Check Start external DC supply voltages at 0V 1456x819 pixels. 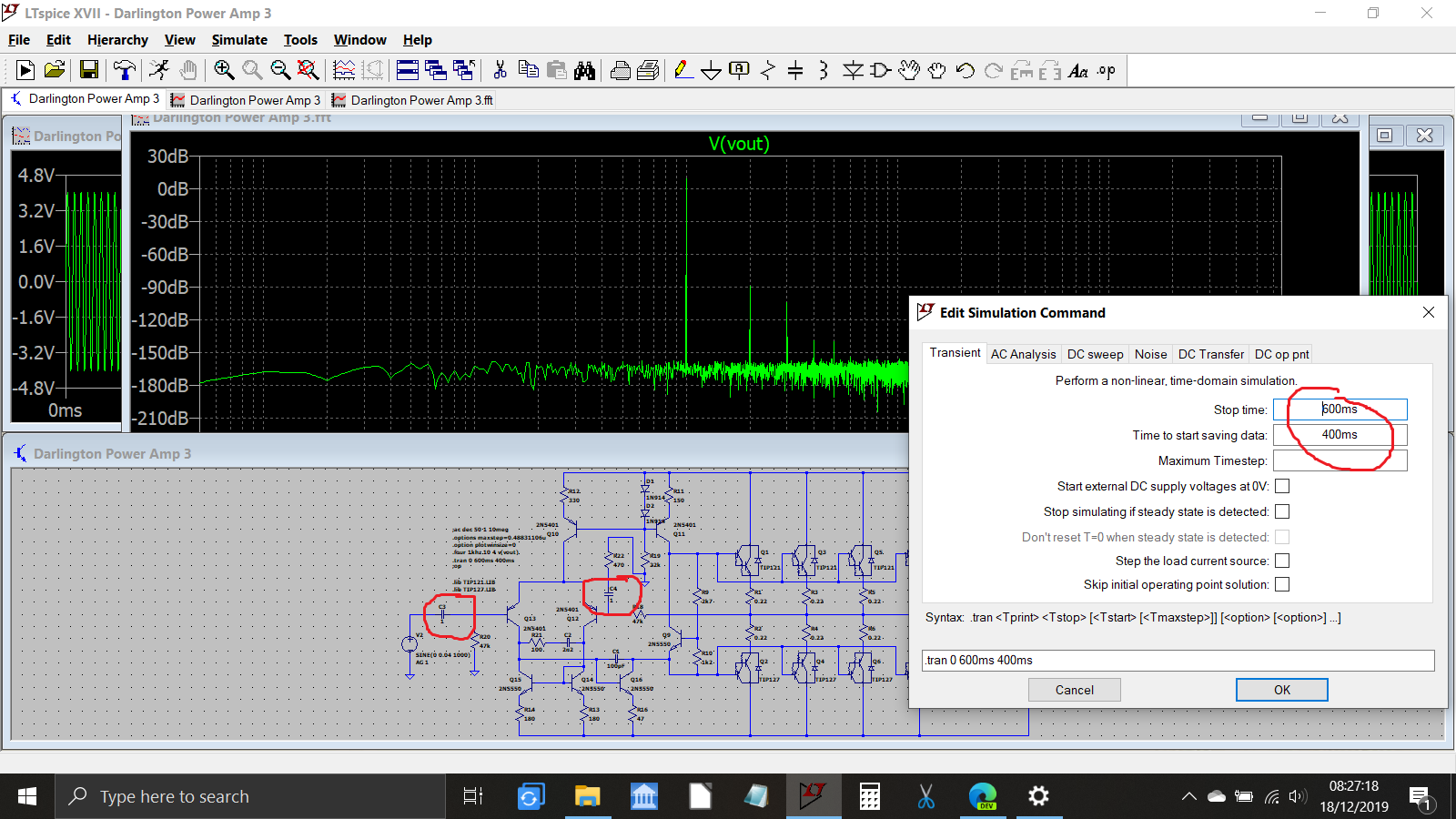point(1282,486)
